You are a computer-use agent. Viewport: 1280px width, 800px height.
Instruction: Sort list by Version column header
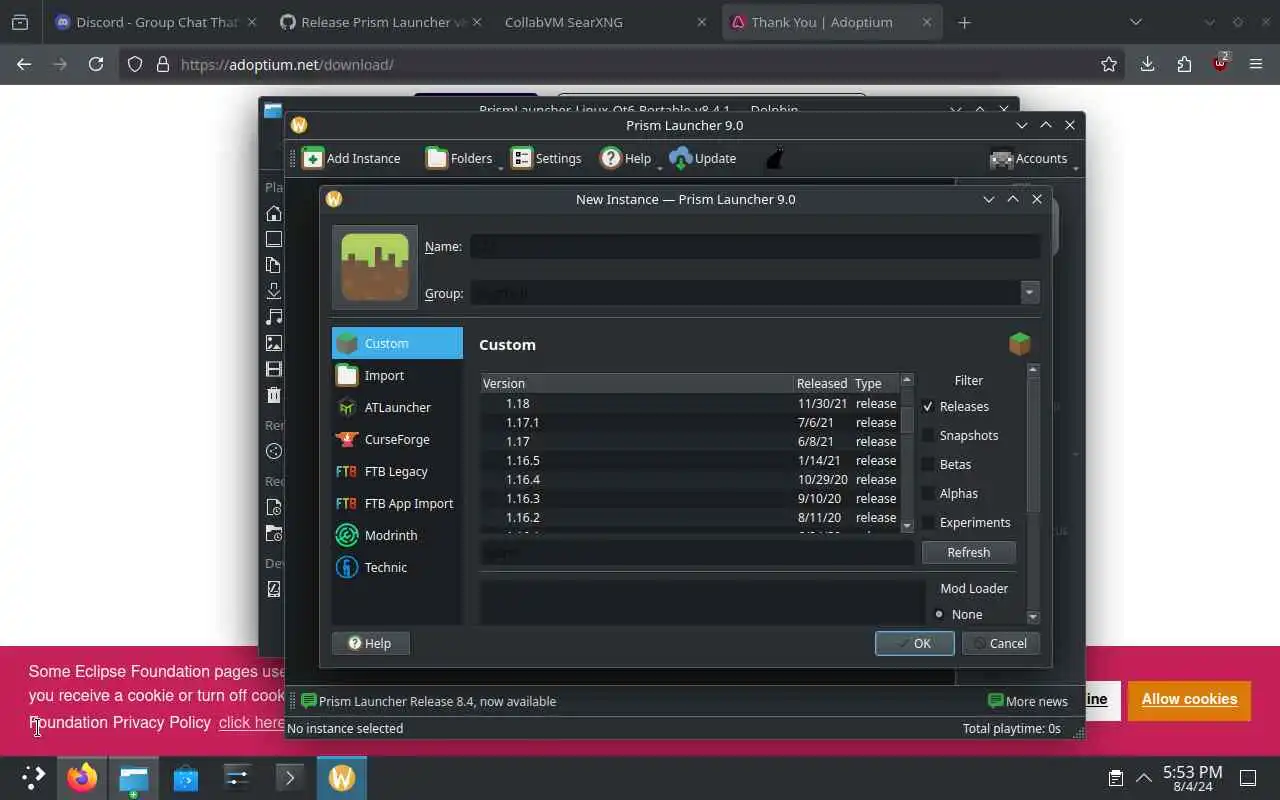[x=637, y=383]
